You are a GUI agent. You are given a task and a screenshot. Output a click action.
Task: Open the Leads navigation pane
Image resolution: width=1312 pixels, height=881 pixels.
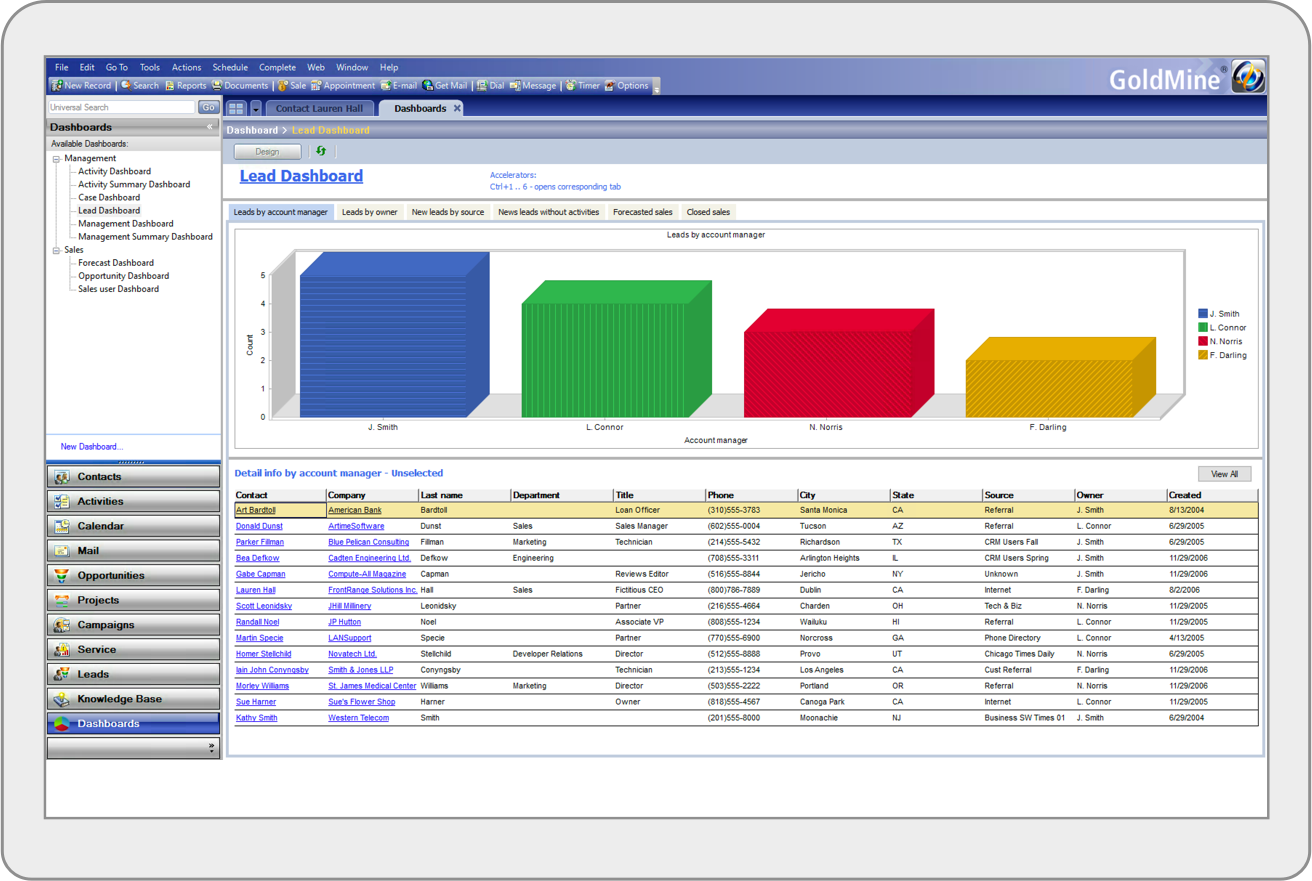click(133, 674)
